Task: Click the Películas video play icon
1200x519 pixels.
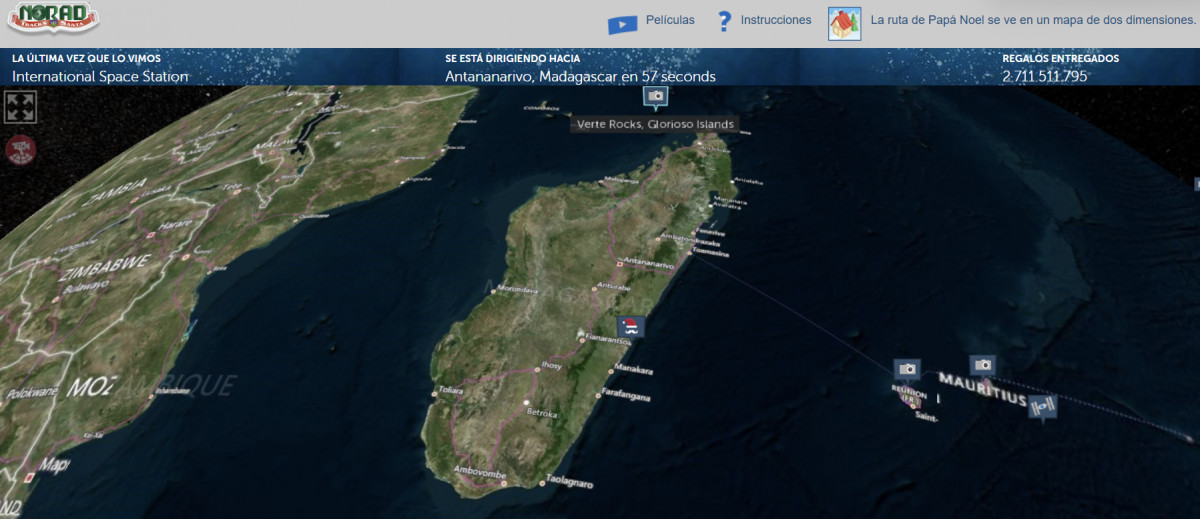Action: tap(622, 22)
